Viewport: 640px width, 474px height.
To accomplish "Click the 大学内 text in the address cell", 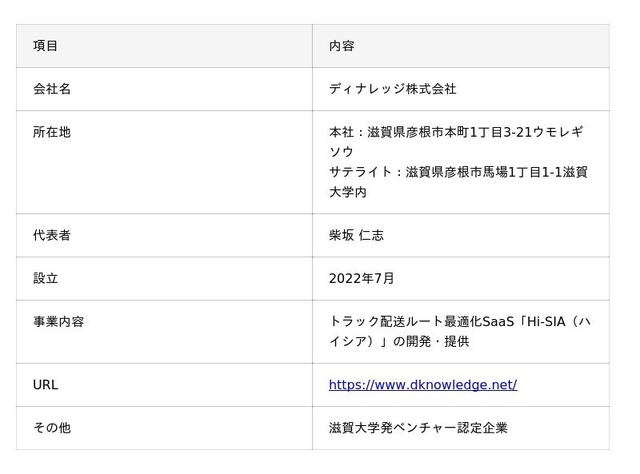I will pyautogui.click(x=348, y=192).
